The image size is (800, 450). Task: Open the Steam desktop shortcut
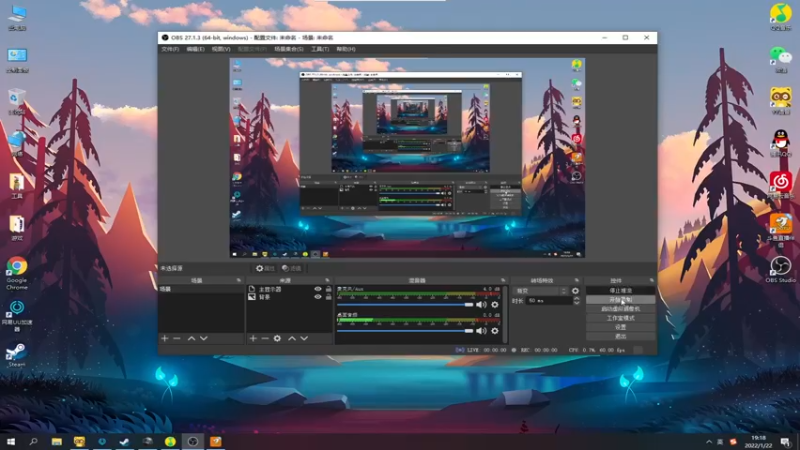click(x=16, y=355)
